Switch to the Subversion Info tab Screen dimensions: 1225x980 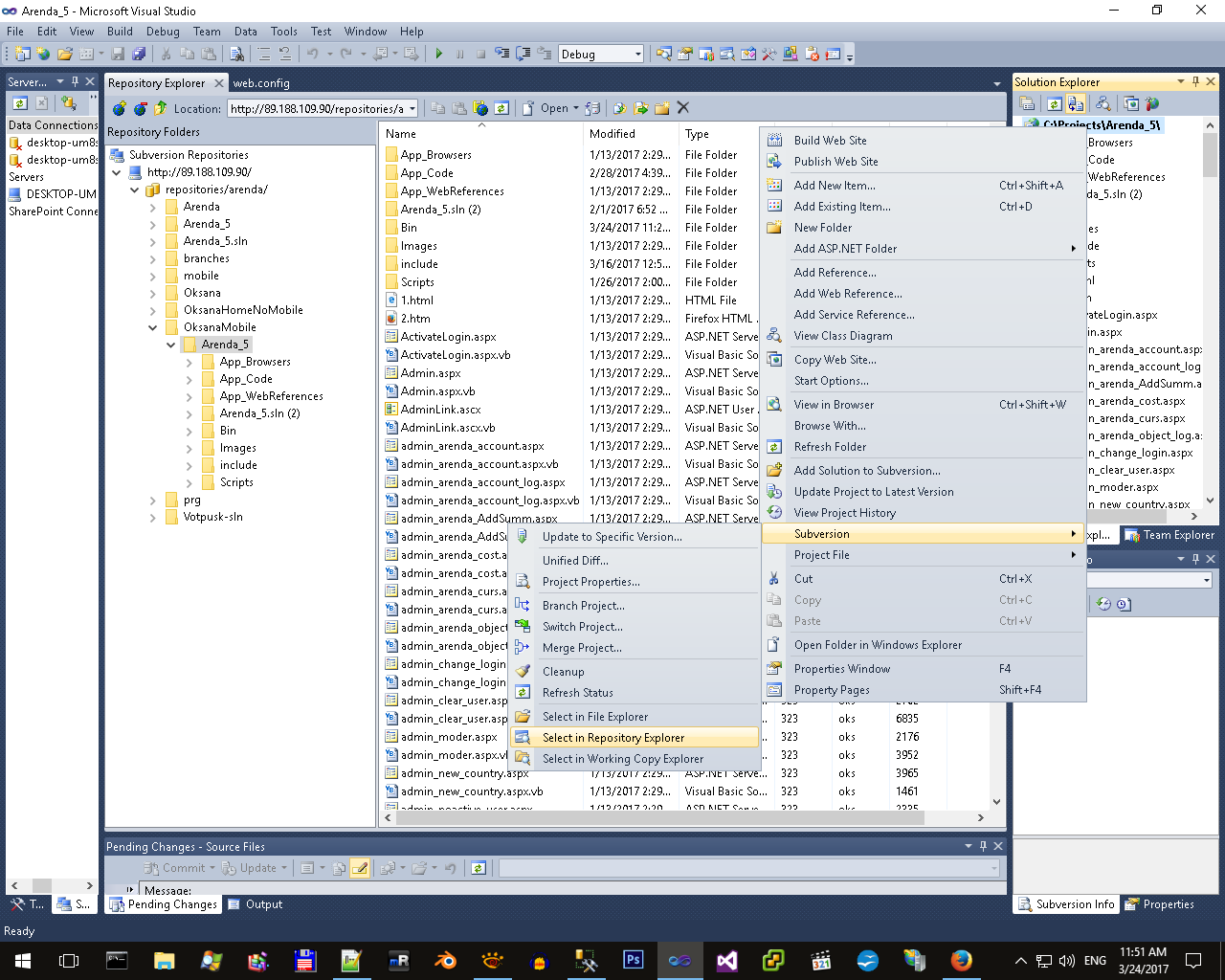tap(1066, 904)
